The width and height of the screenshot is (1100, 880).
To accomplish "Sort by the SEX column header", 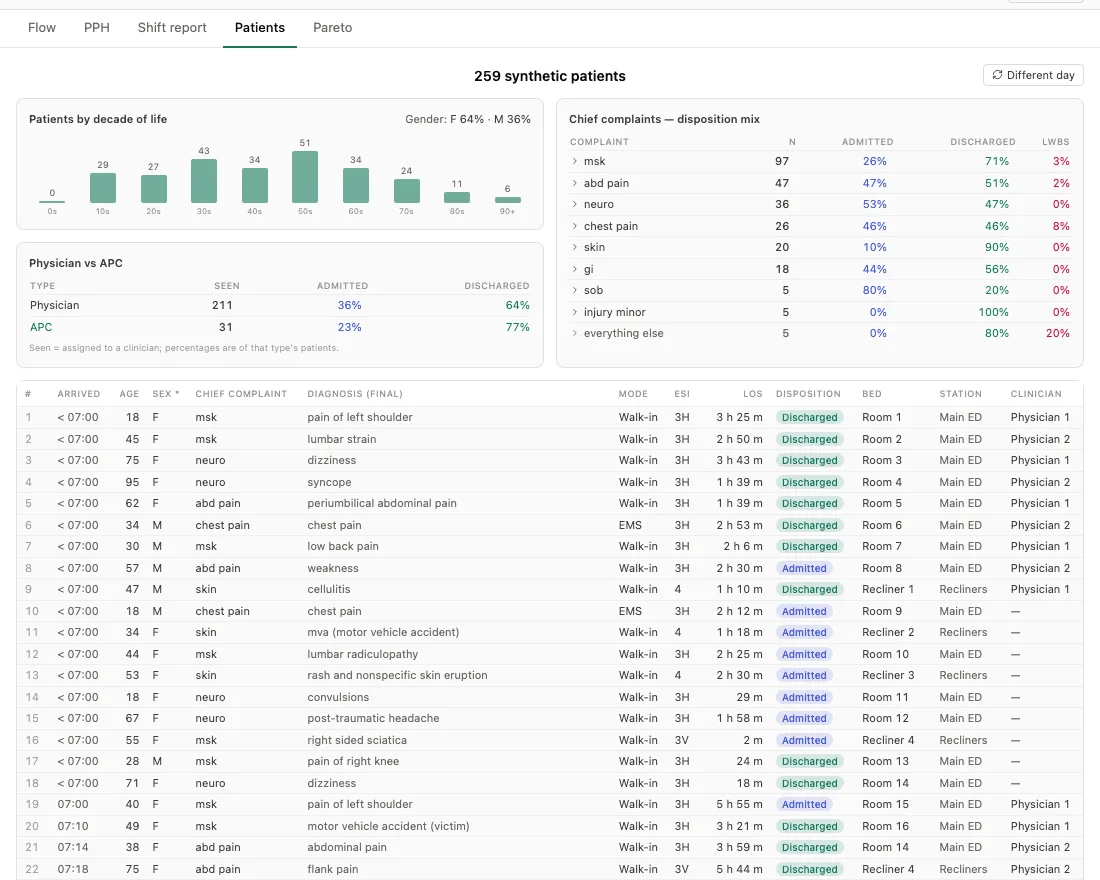I will click(x=166, y=394).
